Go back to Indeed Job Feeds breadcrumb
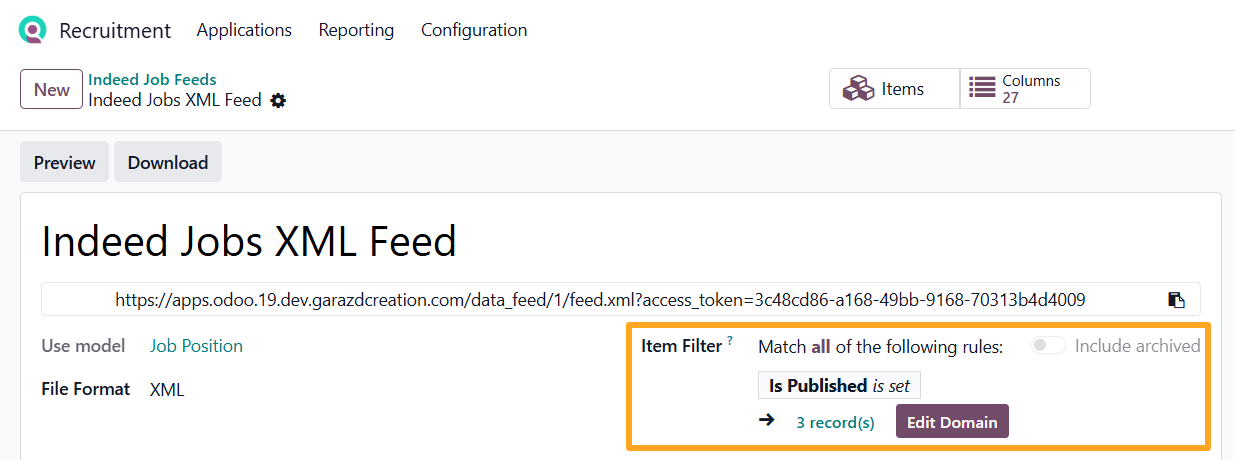 152,79
